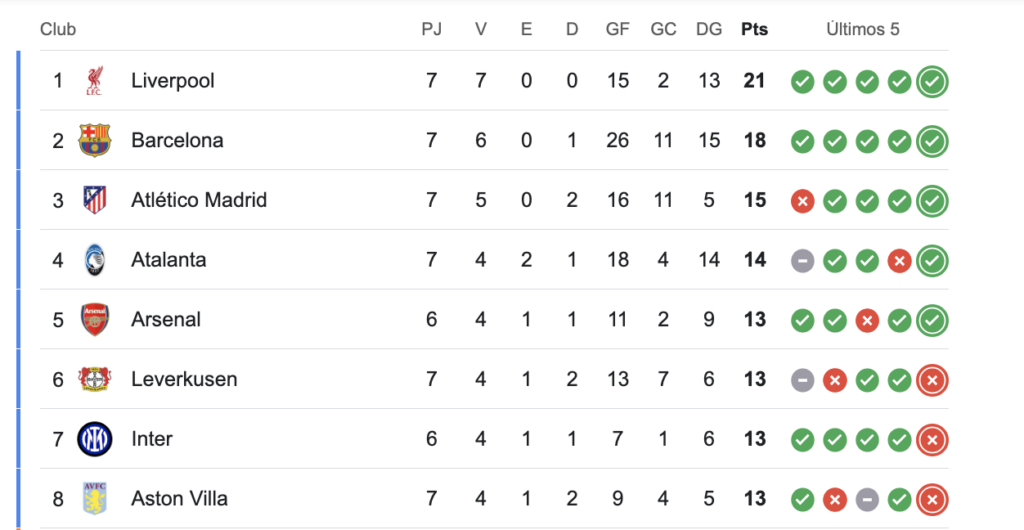Open the Barcelona team name link
The height and width of the screenshot is (530, 1024).
[177, 140]
